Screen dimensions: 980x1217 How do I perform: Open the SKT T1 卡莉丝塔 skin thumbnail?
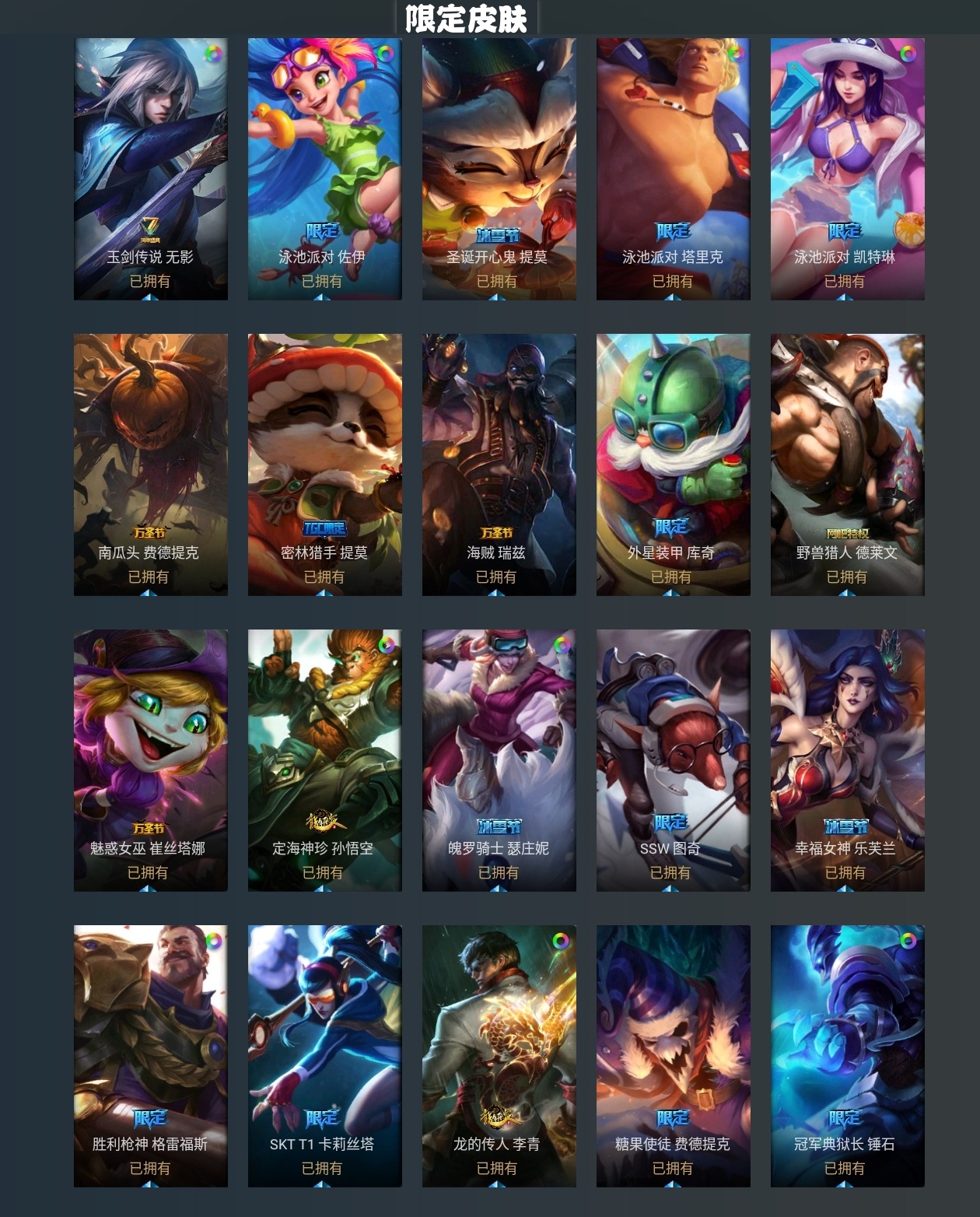click(x=325, y=1056)
